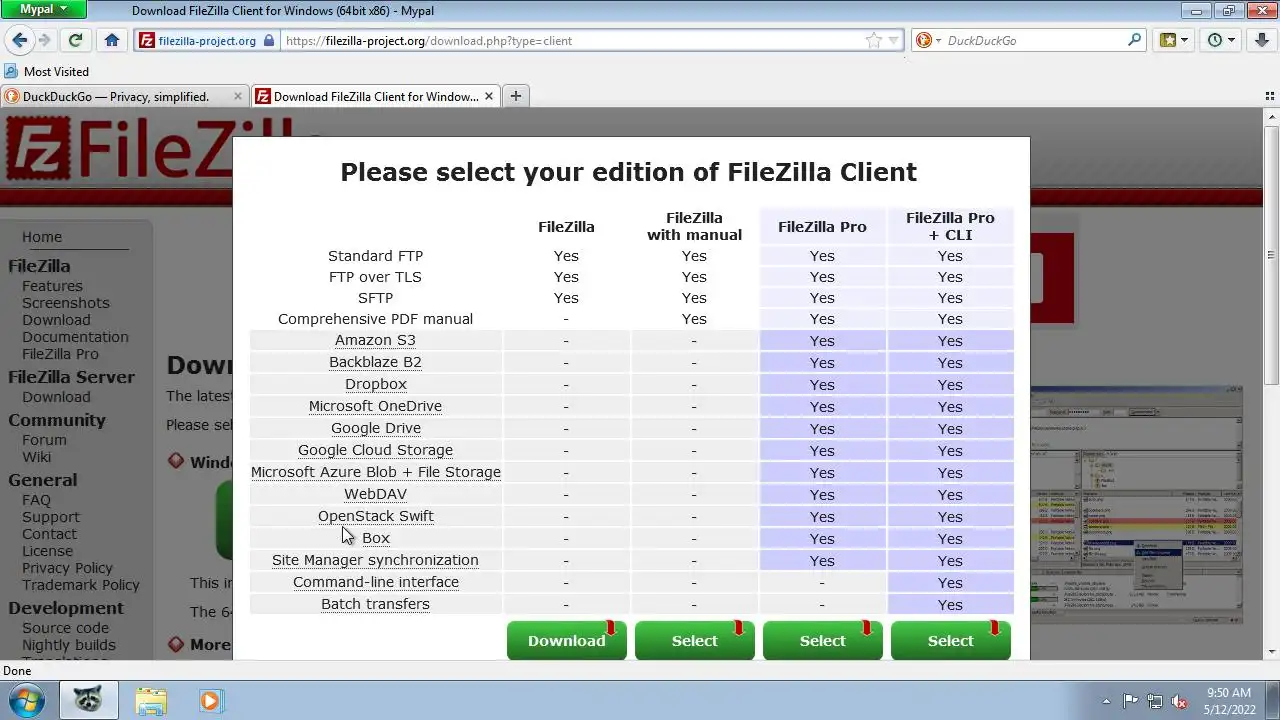Open the search engine selector dropdown
The width and height of the screenshot is (1280, 720).
[x=938, y=41]
